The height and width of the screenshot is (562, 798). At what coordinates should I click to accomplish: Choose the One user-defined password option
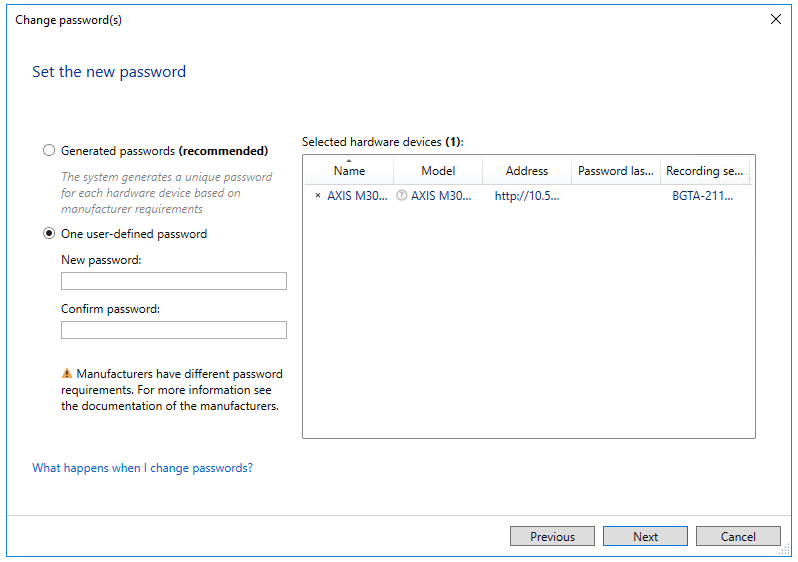49,234
